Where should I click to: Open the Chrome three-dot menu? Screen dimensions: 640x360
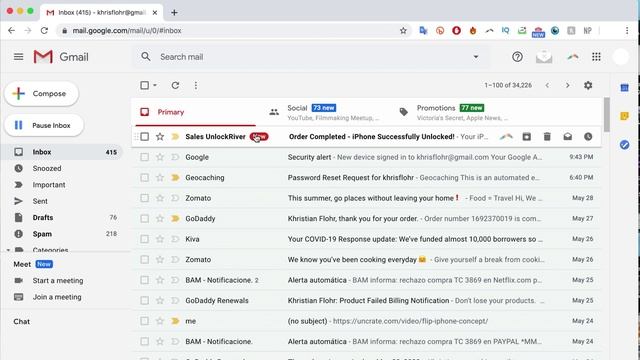(627, 31)
